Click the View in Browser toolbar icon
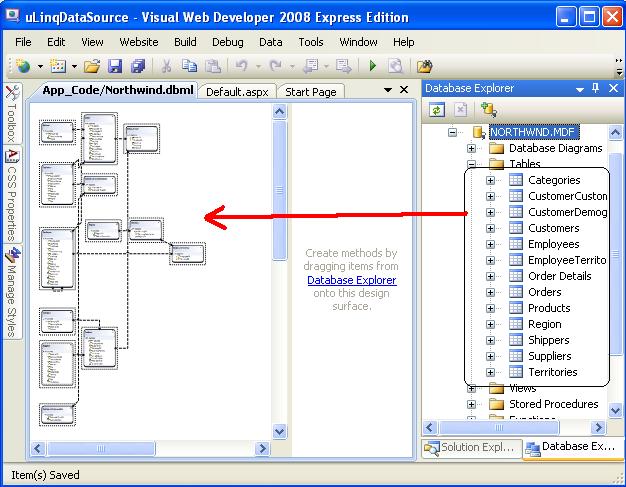 (x=395, y=66)
